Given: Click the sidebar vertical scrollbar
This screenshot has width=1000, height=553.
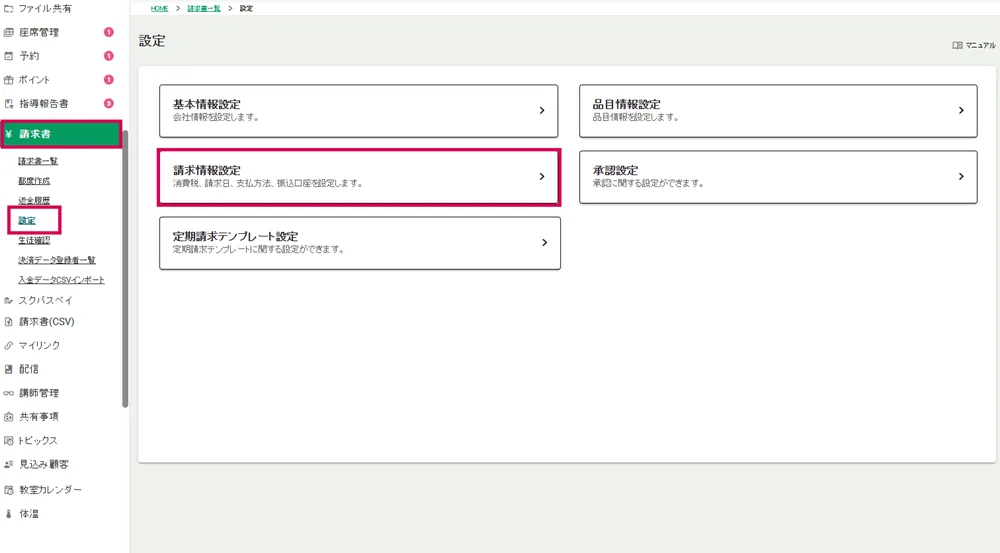Looking at the screenshot, I should pyautogui.click(x=125, y=270).
